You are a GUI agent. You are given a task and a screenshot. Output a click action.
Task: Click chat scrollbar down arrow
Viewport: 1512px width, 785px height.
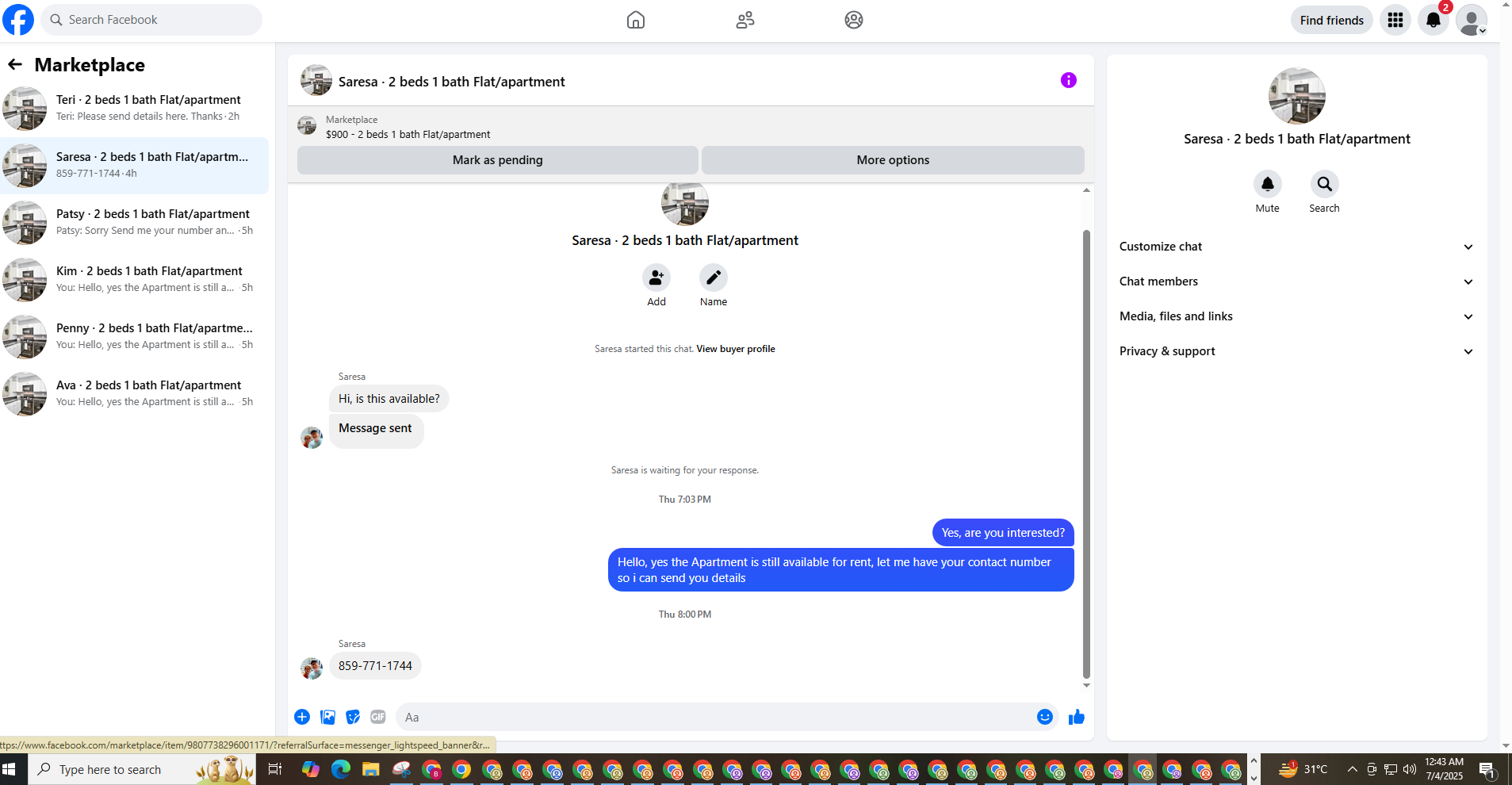[x=1087, y=686]
